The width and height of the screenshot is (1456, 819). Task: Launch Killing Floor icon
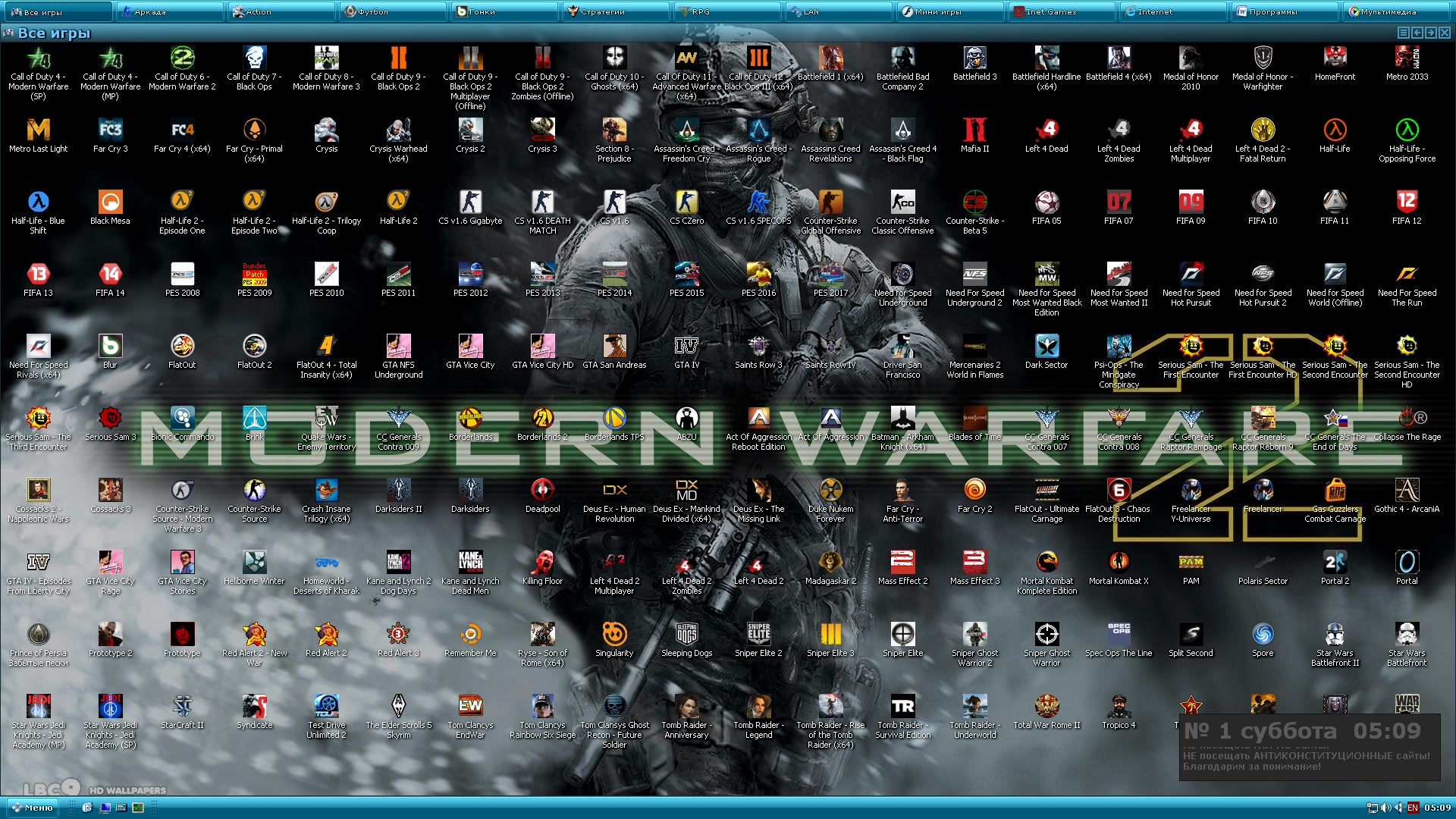542,563
